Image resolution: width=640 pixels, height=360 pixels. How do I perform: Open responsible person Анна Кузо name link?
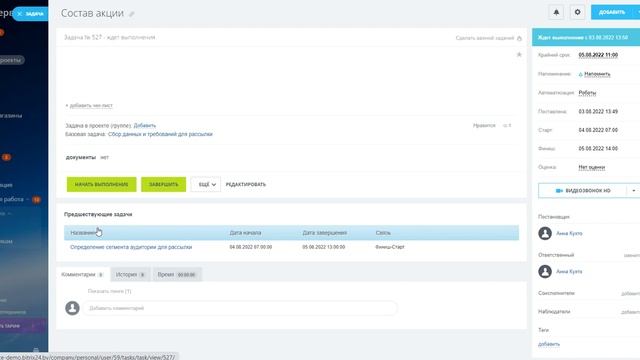point(569,271)
